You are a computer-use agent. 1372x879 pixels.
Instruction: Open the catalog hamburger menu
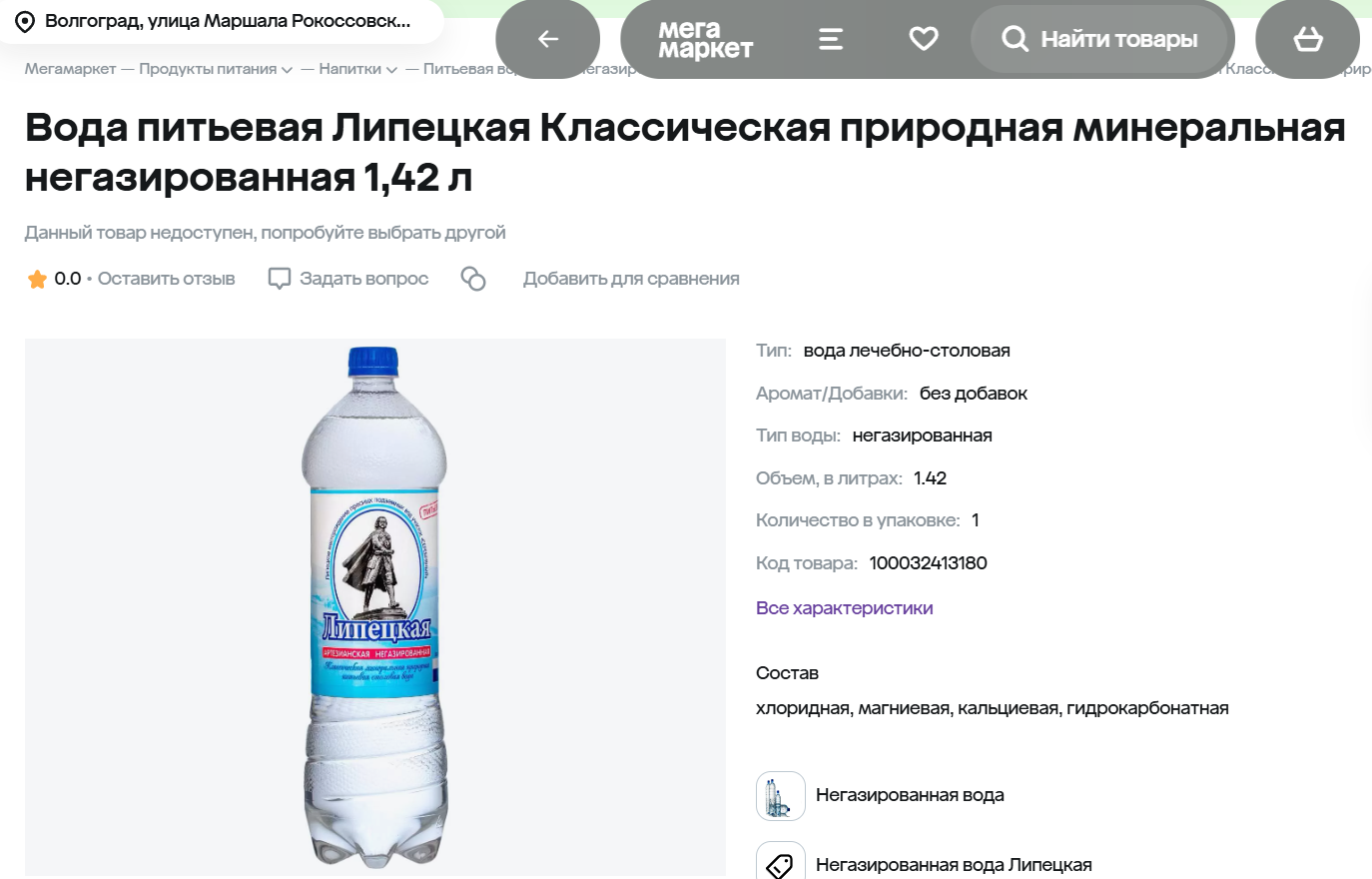[x=831, y=39]
